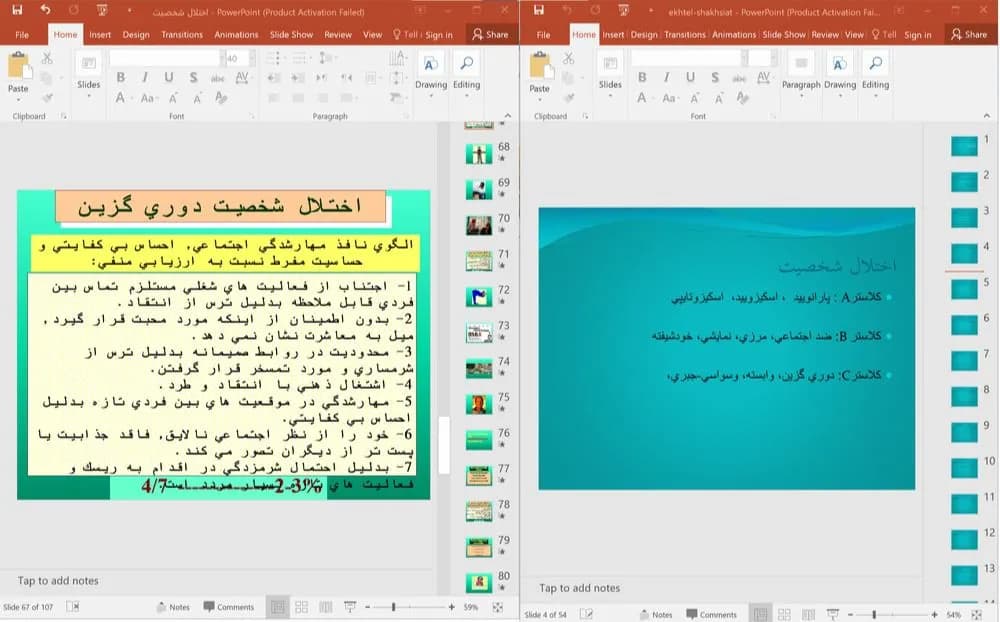
Task: Switch to Slide Sorter view, left window
Action: click(302, 607)
